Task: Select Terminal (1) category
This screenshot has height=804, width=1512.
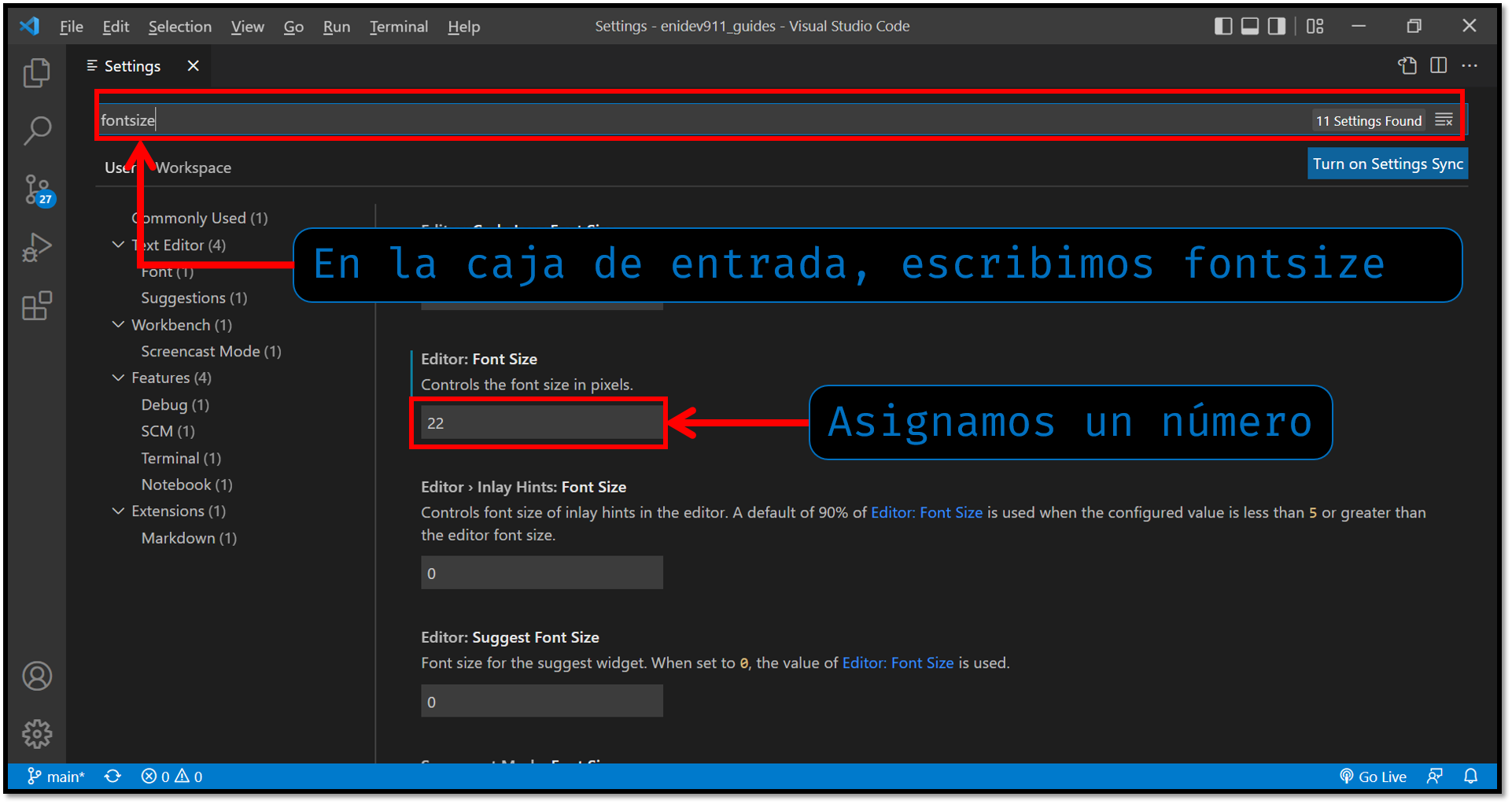Action: click(x=181, y=458)
